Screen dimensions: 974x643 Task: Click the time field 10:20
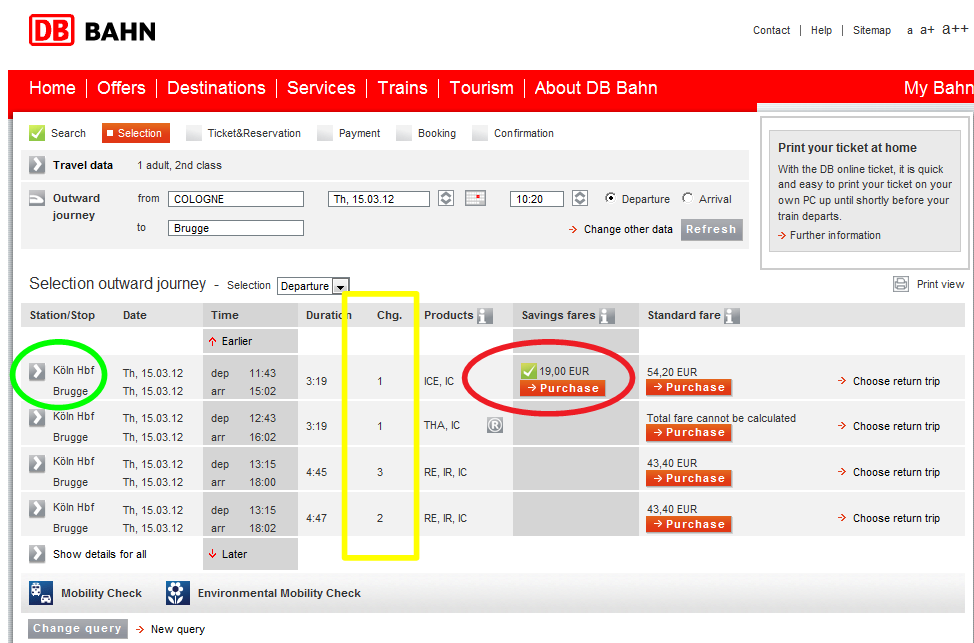click(x=537, y=199)
